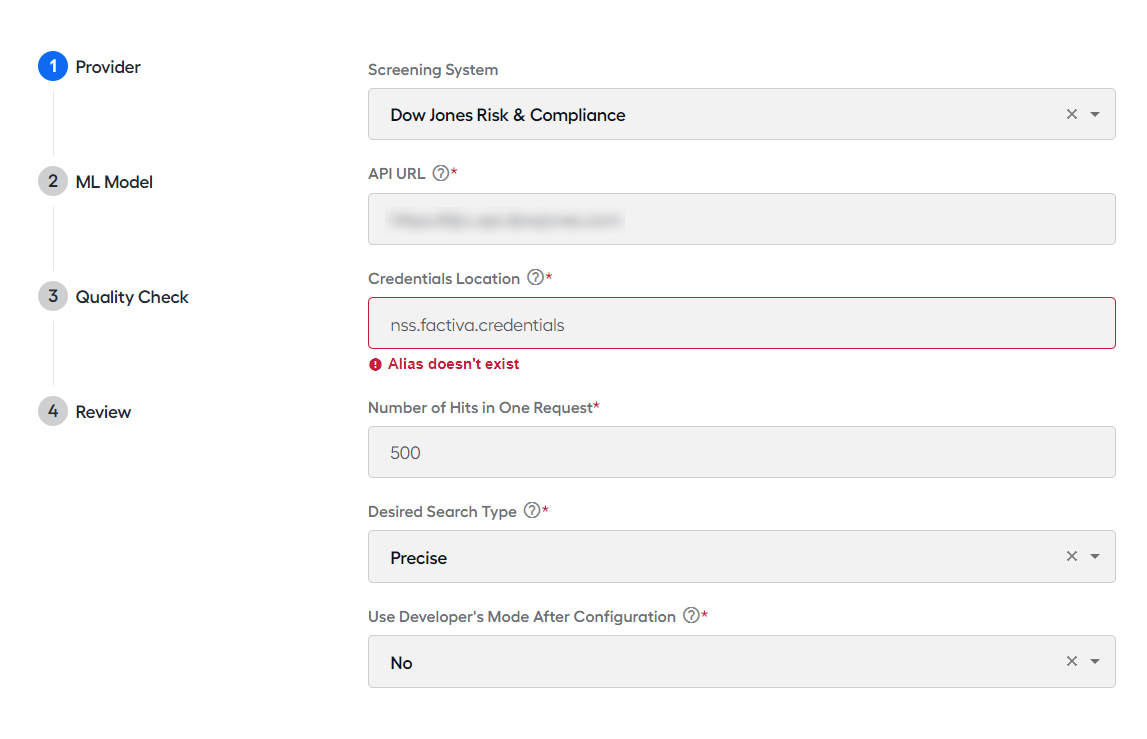Click the 'Number of Hits in One Request' label
1147x739 pixels.
480,408
